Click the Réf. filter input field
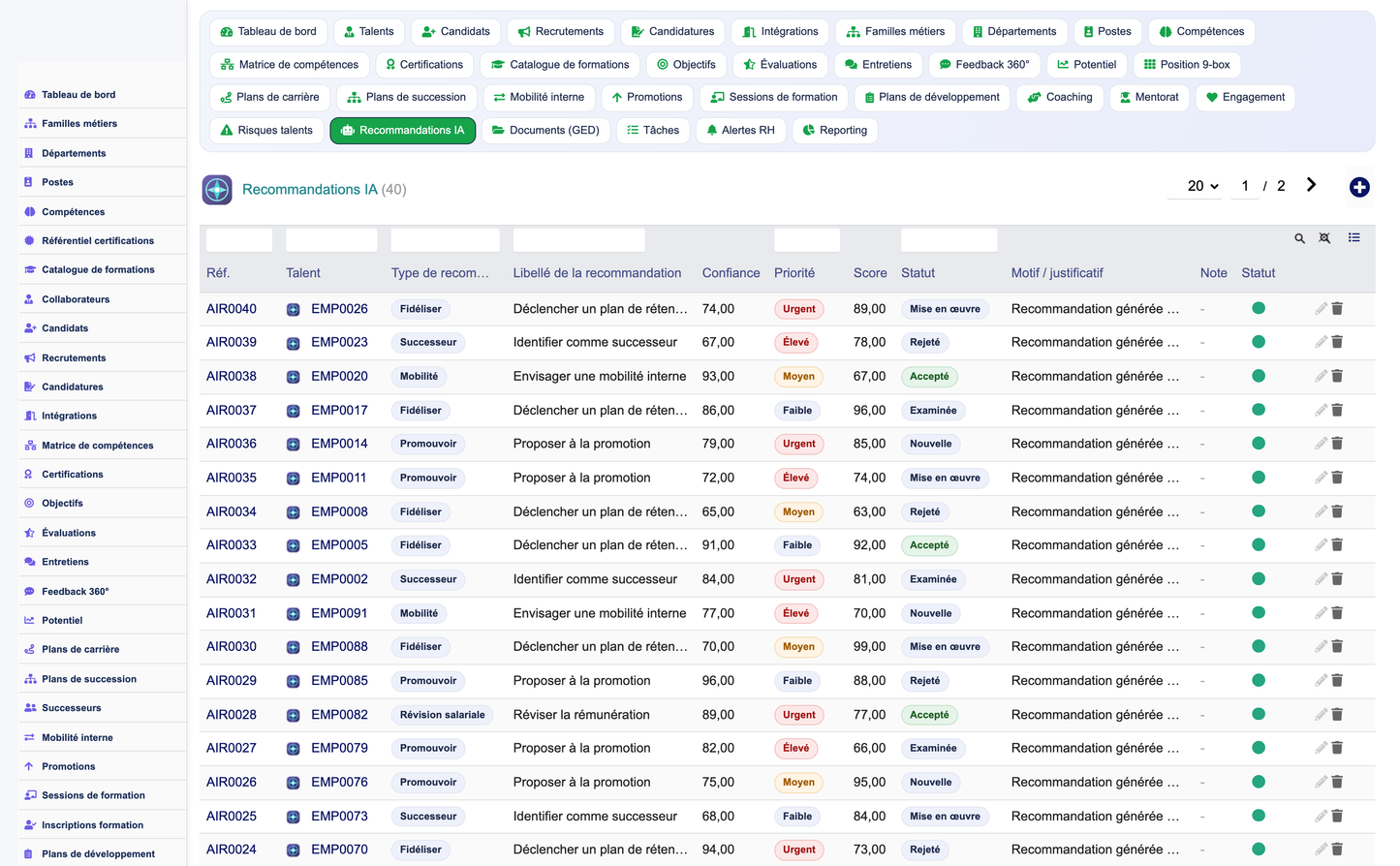Image resolution: width=1400 pixels, height=866 pixels. (239, 240)
